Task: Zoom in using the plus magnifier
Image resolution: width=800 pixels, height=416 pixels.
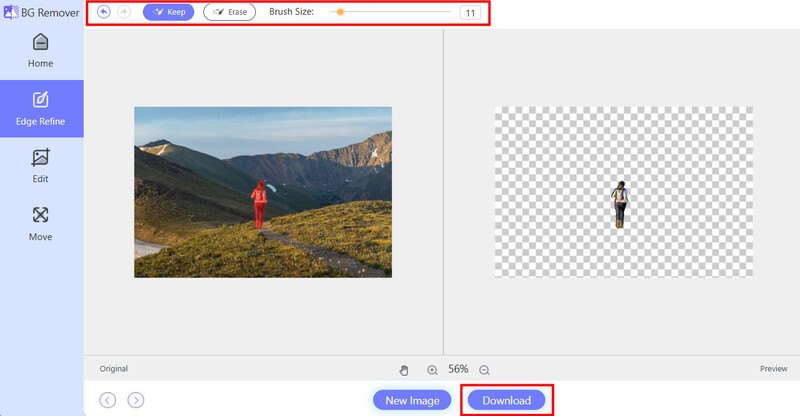Action: pyautogui.click(x=432, y=370)
